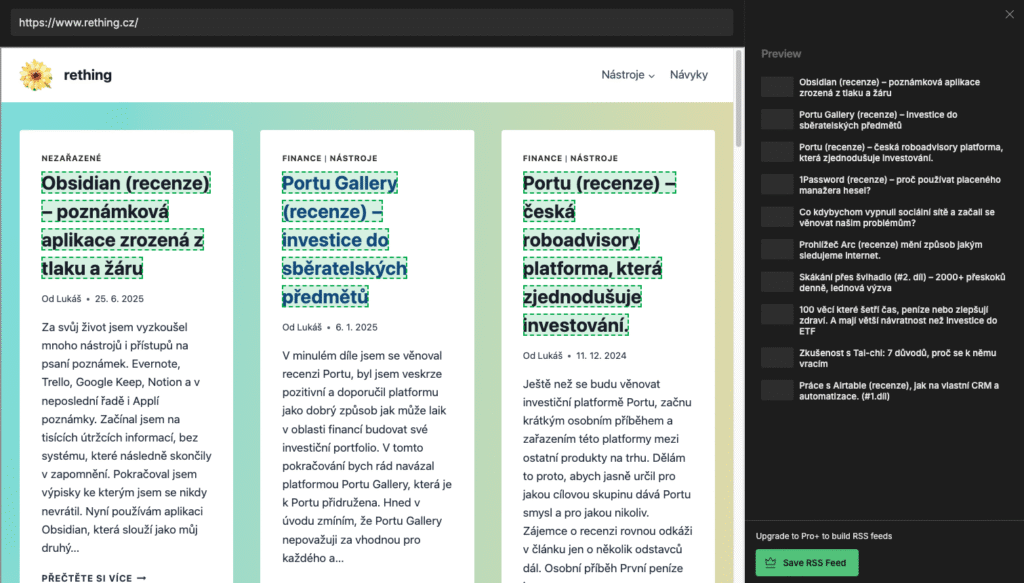This screenshot has height=583, width=1024.
Task: Click the Portu Gallery date 6. 1. 2025
Action: click(x=357, y=327)
